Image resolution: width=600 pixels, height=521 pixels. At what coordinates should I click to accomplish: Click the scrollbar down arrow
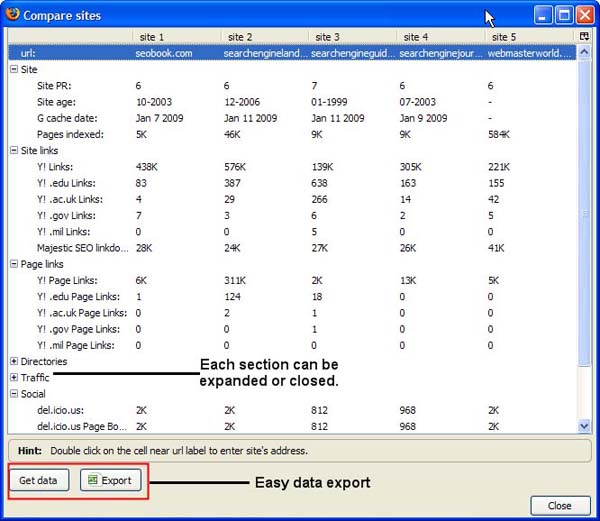pos(584,426)
